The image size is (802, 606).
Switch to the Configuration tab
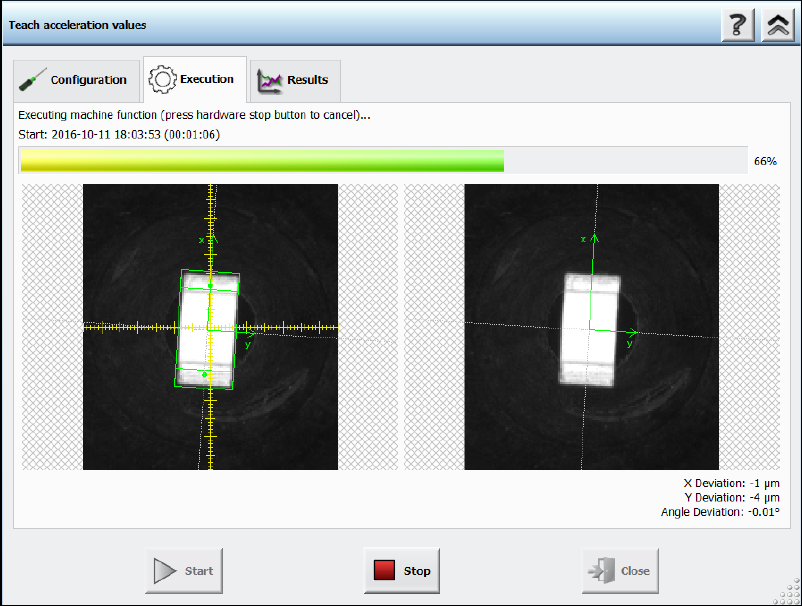(88, 80)
